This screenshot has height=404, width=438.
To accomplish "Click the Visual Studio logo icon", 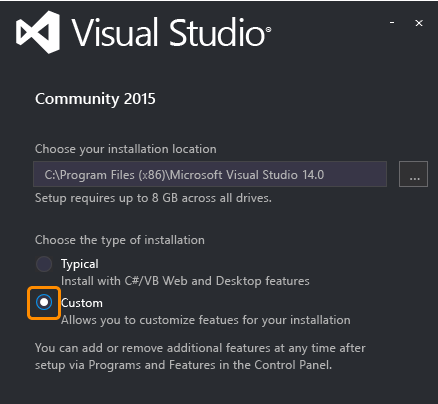I will click(38, 32).
